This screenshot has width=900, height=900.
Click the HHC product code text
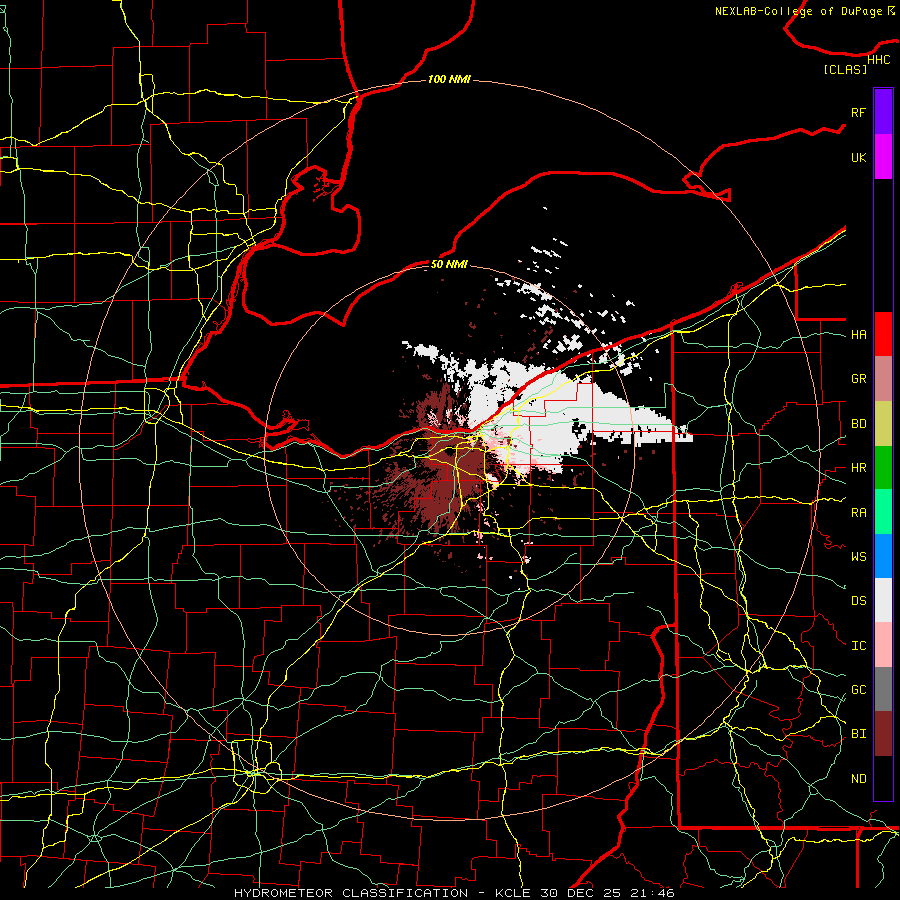pos(878,60)
